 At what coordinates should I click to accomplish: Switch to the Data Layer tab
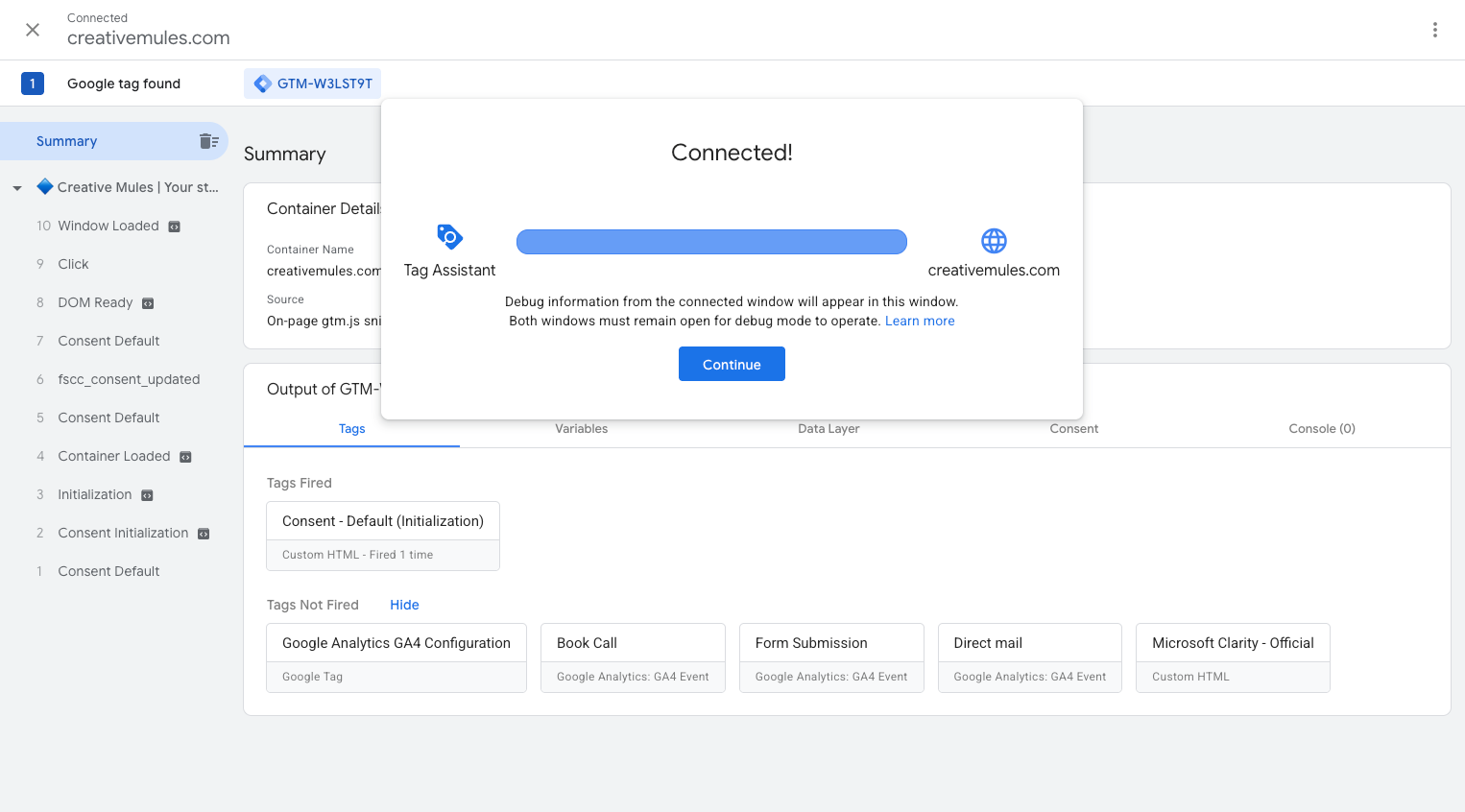[829, 429]
